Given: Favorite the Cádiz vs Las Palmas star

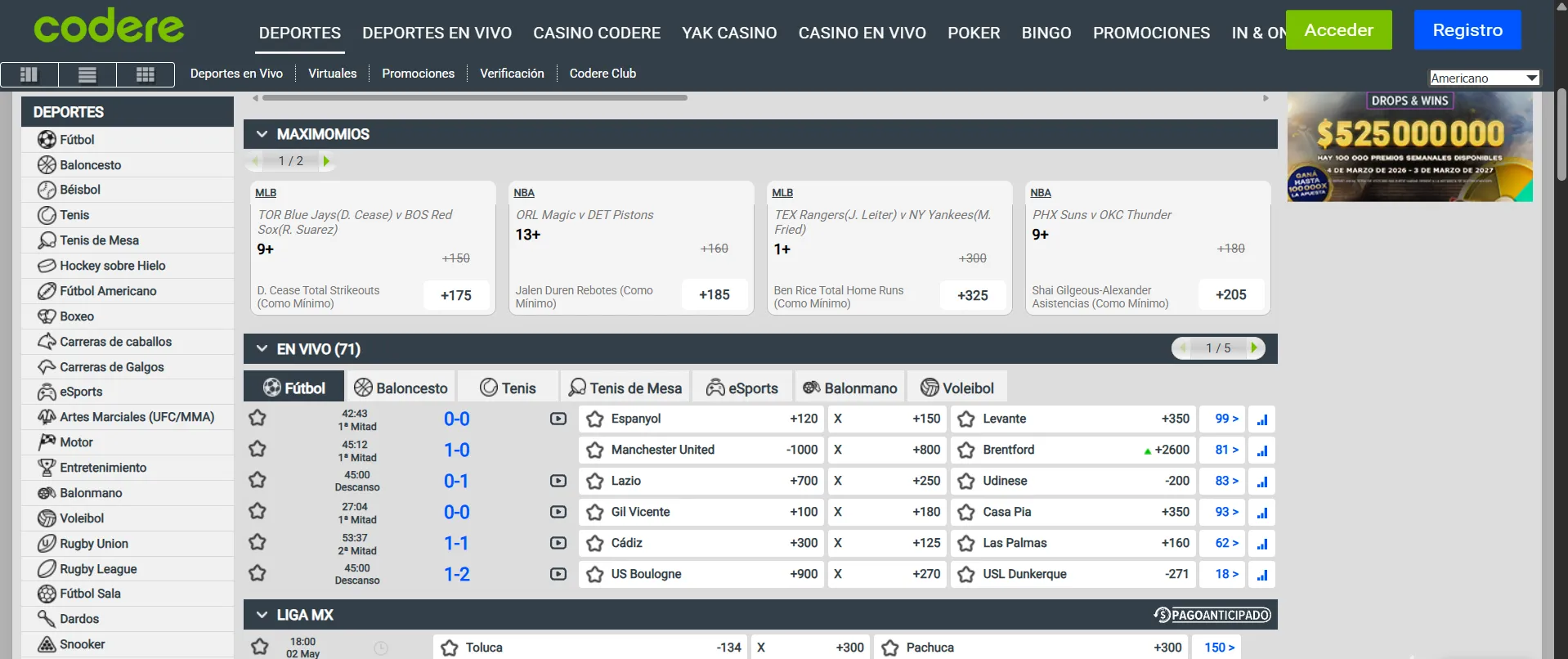Looking at the screenshot, I should [x=258, y=542].
